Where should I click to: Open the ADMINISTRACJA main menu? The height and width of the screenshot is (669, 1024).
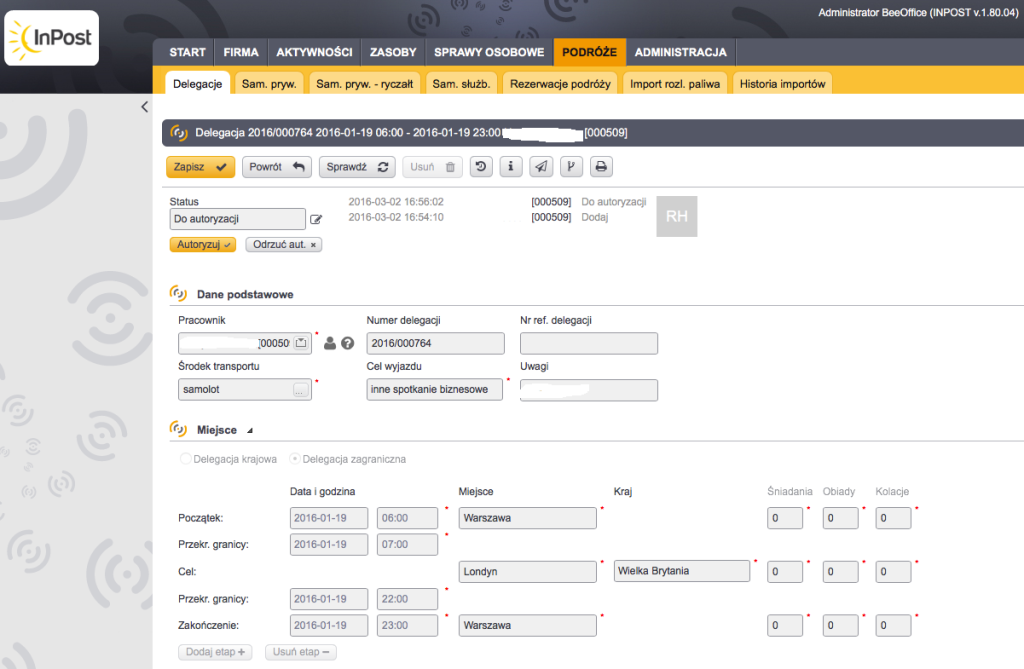681,52
